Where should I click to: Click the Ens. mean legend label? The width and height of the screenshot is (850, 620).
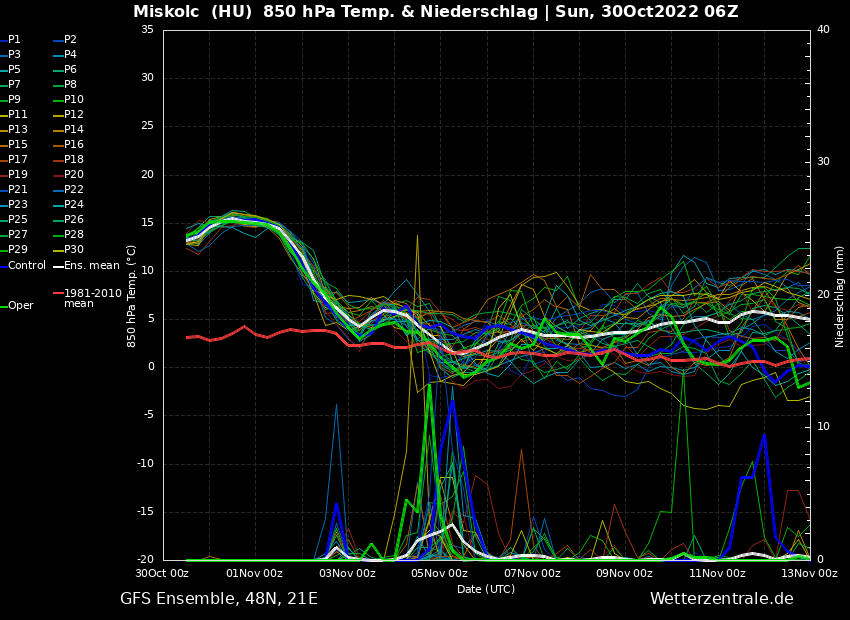[91, 266]
